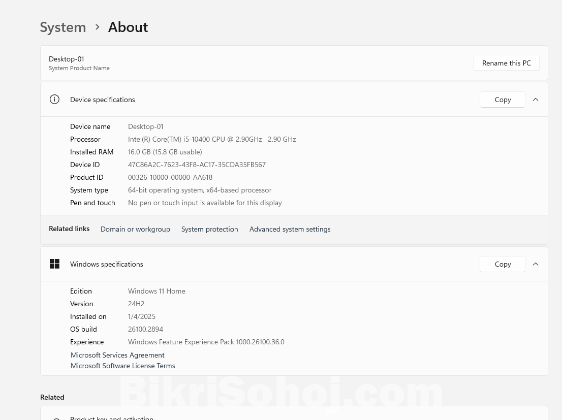Viewport: 562px width, 420px height.
Task: Click the Windows specifications heading
Action: [x=106, y=264]
